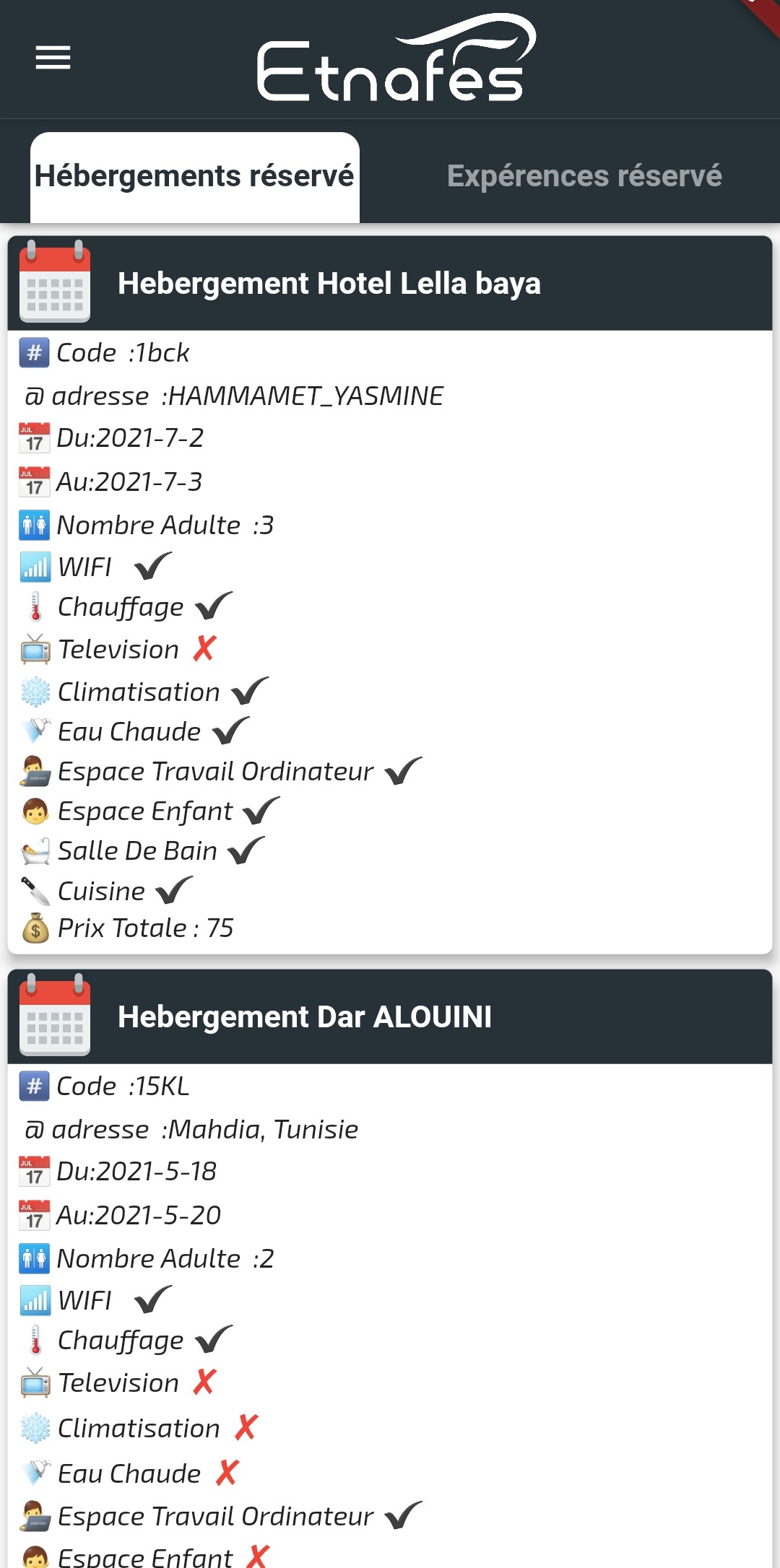780x1568 pixels.
Task: Open the hamburger navigation menu
Action: pos(53,58)
